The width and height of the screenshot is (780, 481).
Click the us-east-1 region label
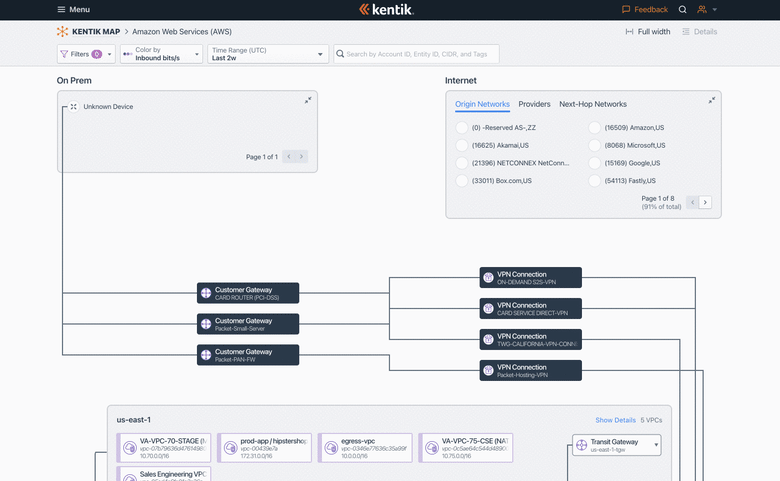(133, 419)
